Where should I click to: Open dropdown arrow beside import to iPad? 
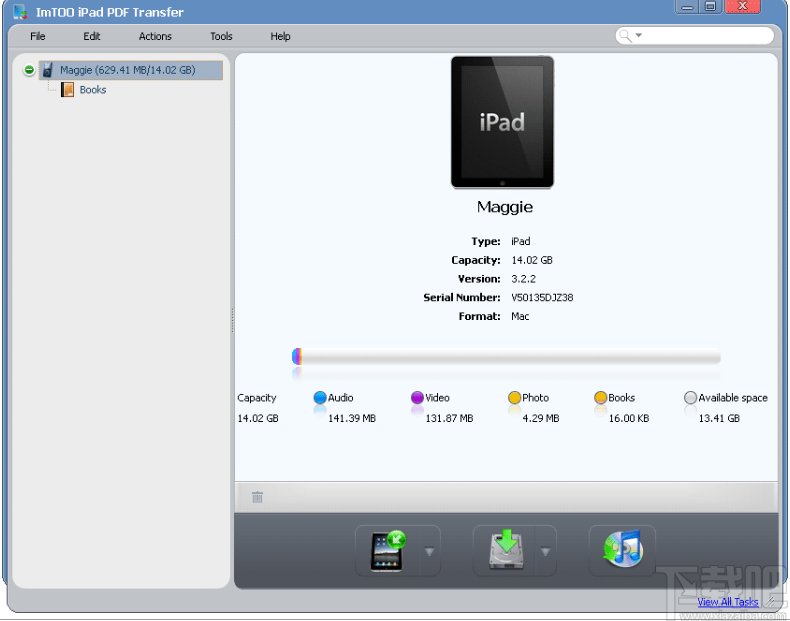point(429,552)
